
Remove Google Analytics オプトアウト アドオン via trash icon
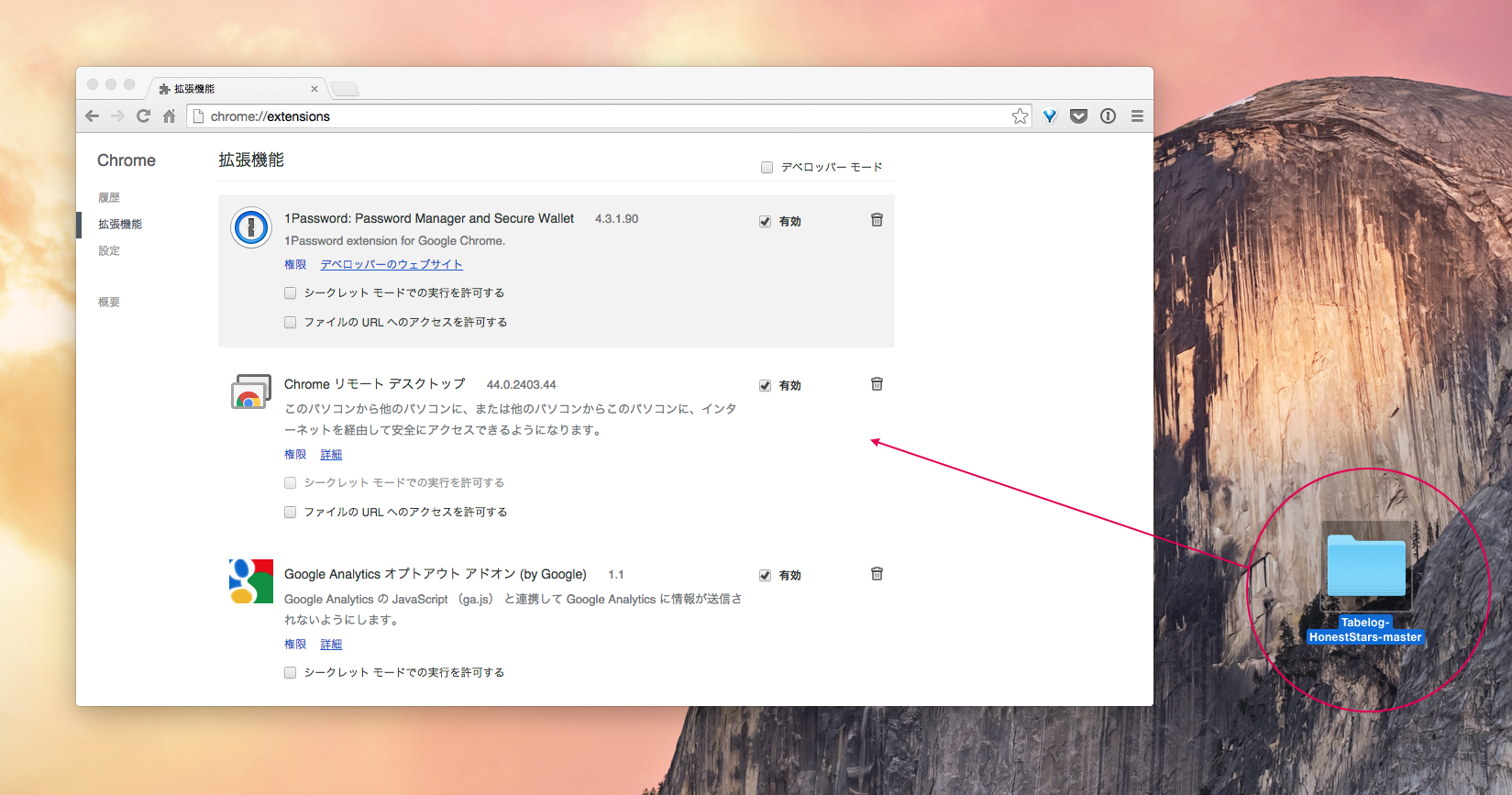click(x=877, y=574)
